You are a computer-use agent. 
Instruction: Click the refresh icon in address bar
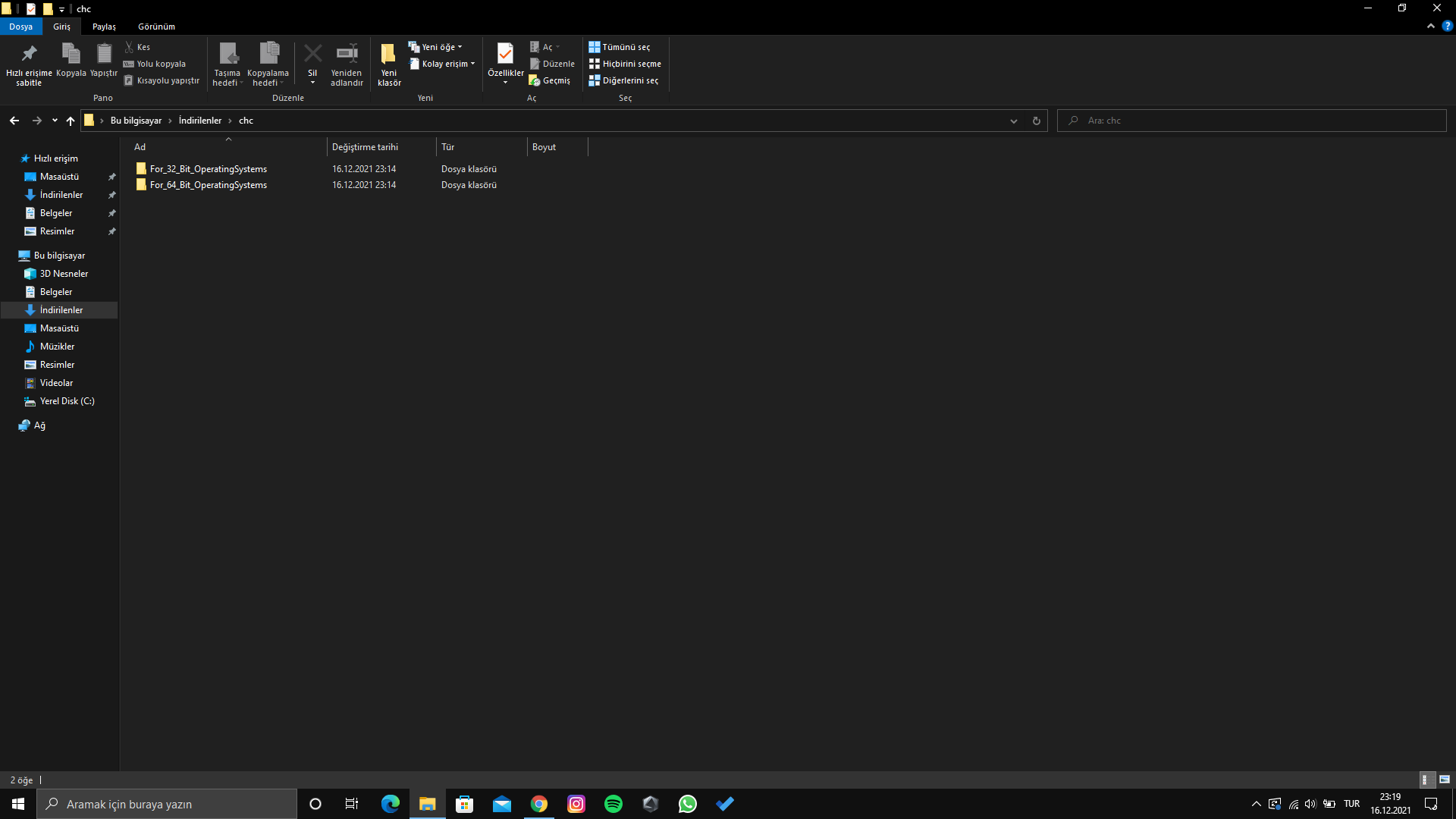pyautogui.click(x=1036, y=121)
